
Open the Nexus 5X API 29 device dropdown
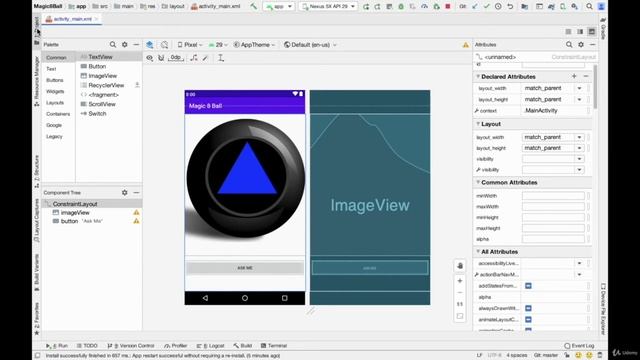(x=328, y=7)
